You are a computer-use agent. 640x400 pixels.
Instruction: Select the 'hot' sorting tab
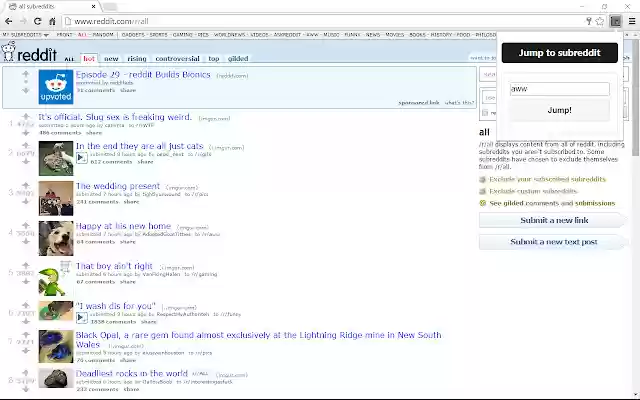point(89,59)
